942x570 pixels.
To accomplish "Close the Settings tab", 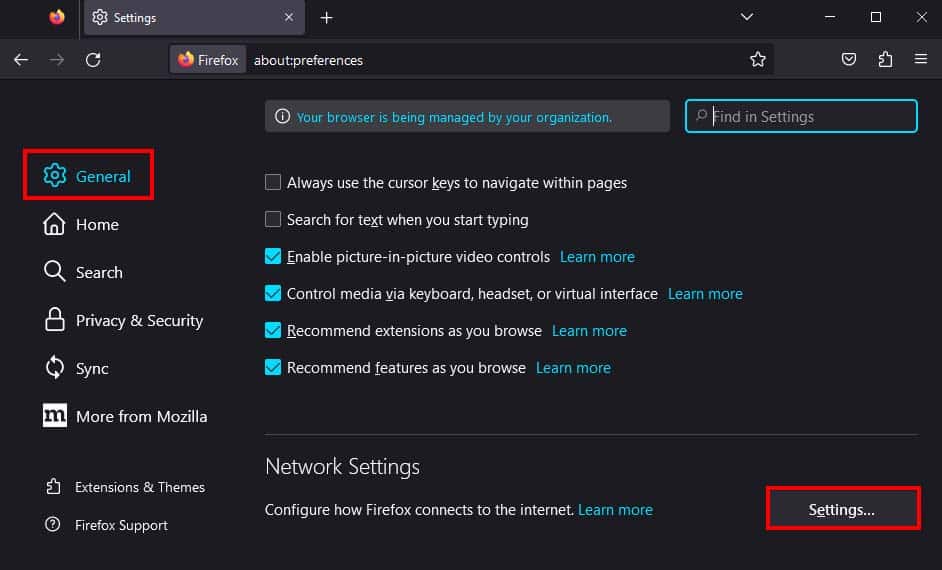I will [x=289, y=17].
